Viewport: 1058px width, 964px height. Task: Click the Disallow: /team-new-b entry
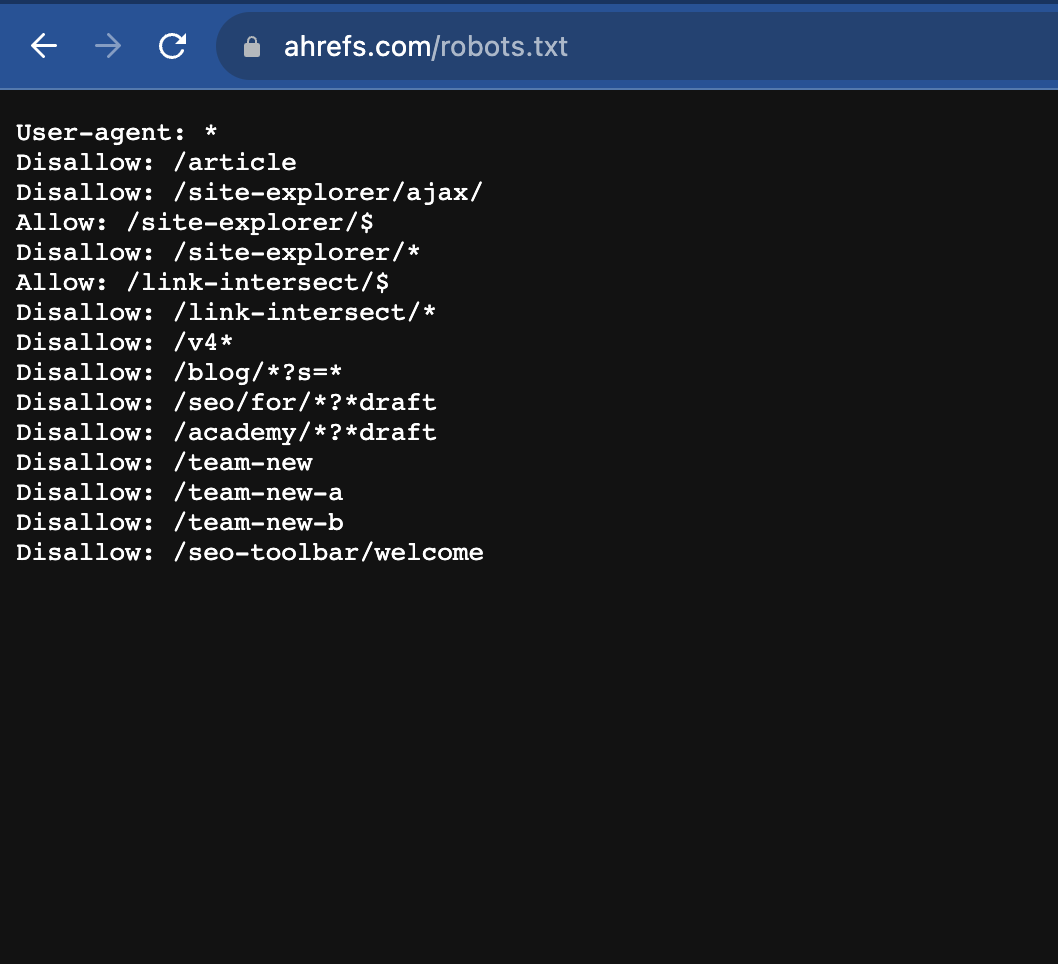(x=178, y=522)
